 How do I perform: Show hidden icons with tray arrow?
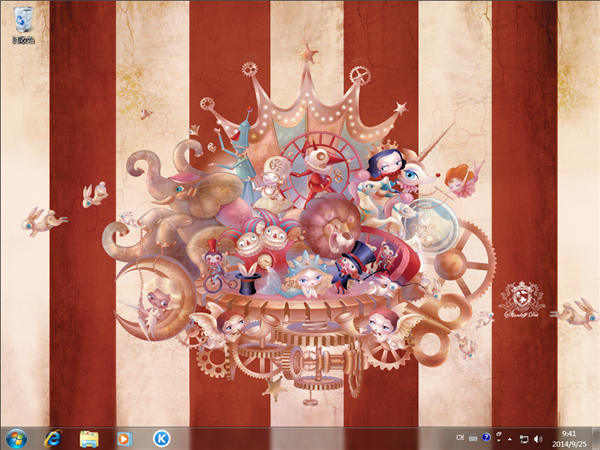[510, 438]
